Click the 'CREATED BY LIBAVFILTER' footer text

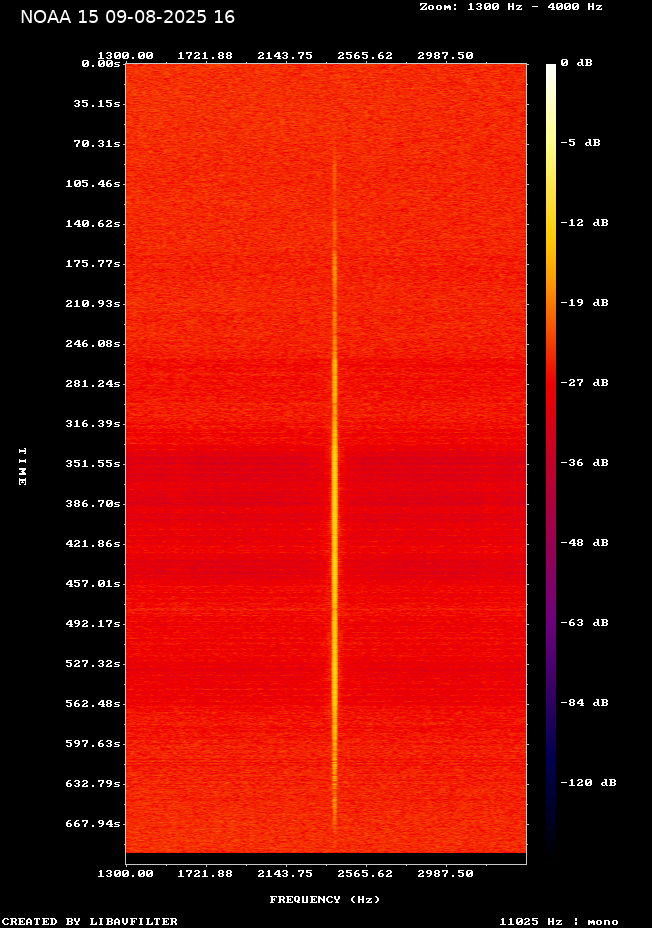(90, 921)
